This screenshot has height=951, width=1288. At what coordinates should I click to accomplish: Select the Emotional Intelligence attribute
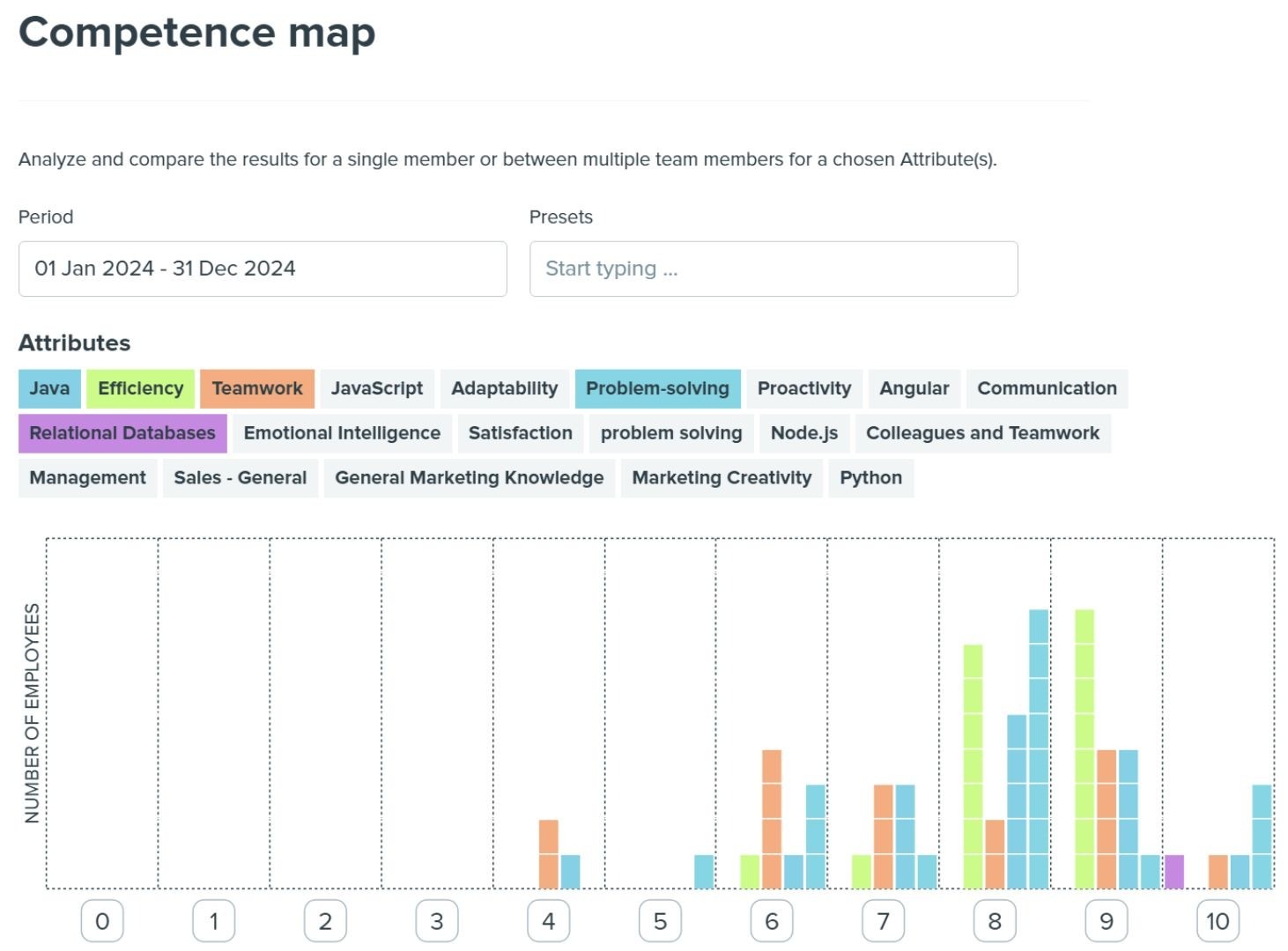pyautogui.click(x=342, y=433)
